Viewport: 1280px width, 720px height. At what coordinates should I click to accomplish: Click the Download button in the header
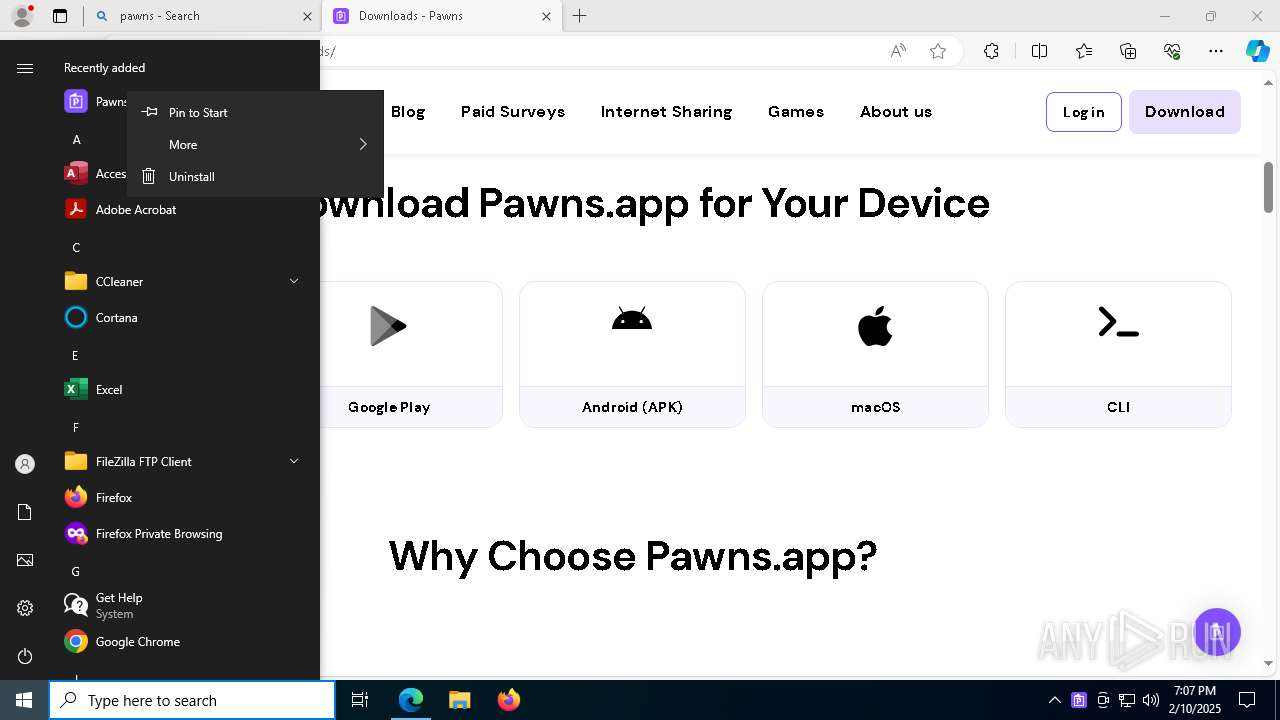click(x=1185, y=112)
